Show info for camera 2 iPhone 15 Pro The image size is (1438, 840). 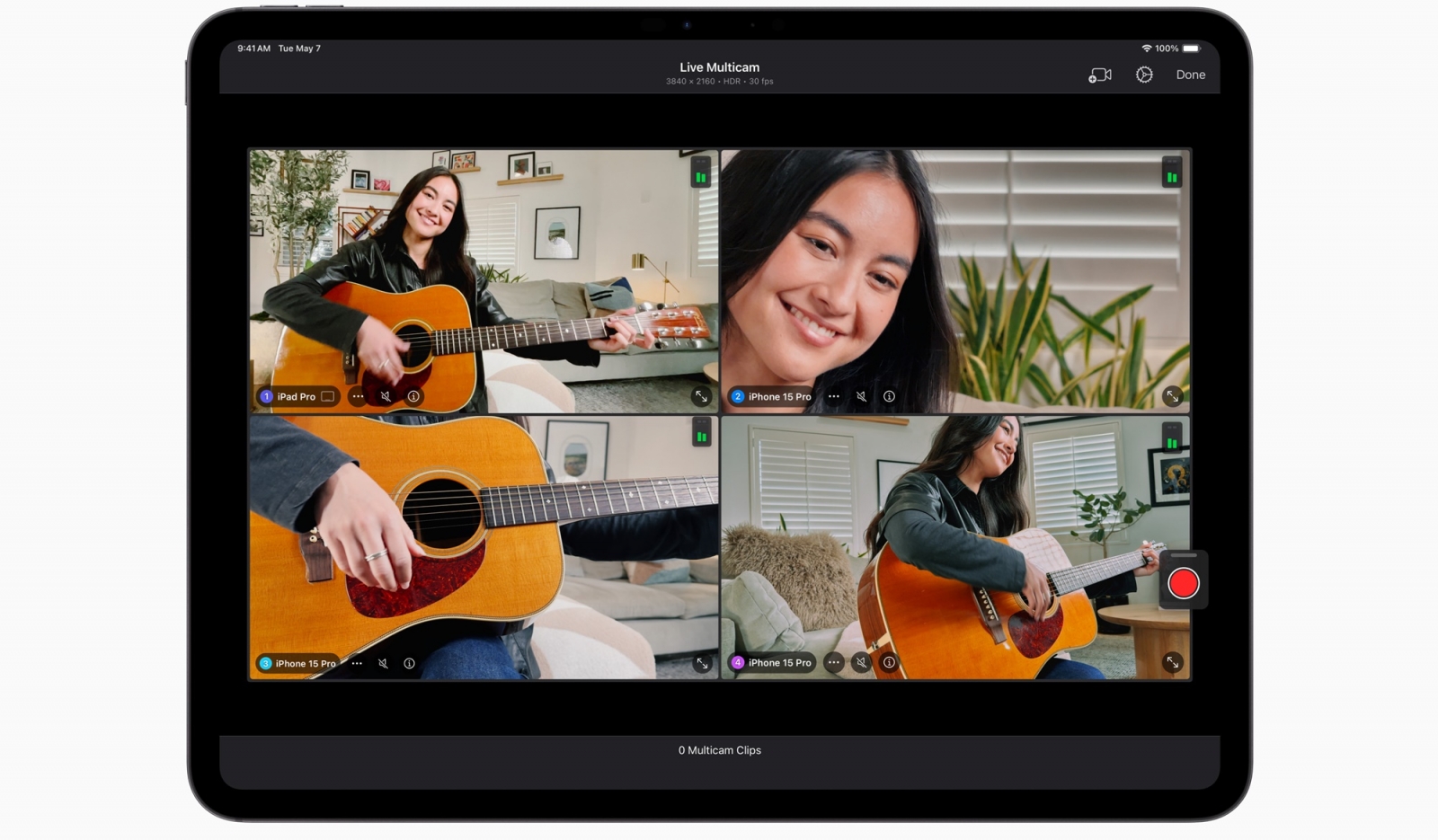click(889, 396)
